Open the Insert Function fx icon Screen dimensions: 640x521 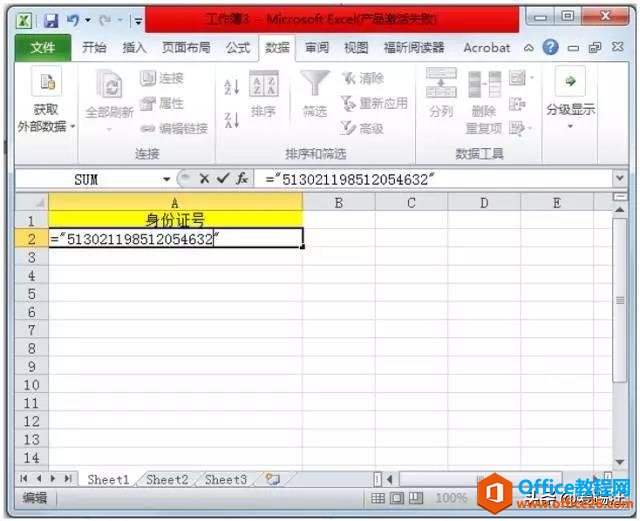pos(242,178)
